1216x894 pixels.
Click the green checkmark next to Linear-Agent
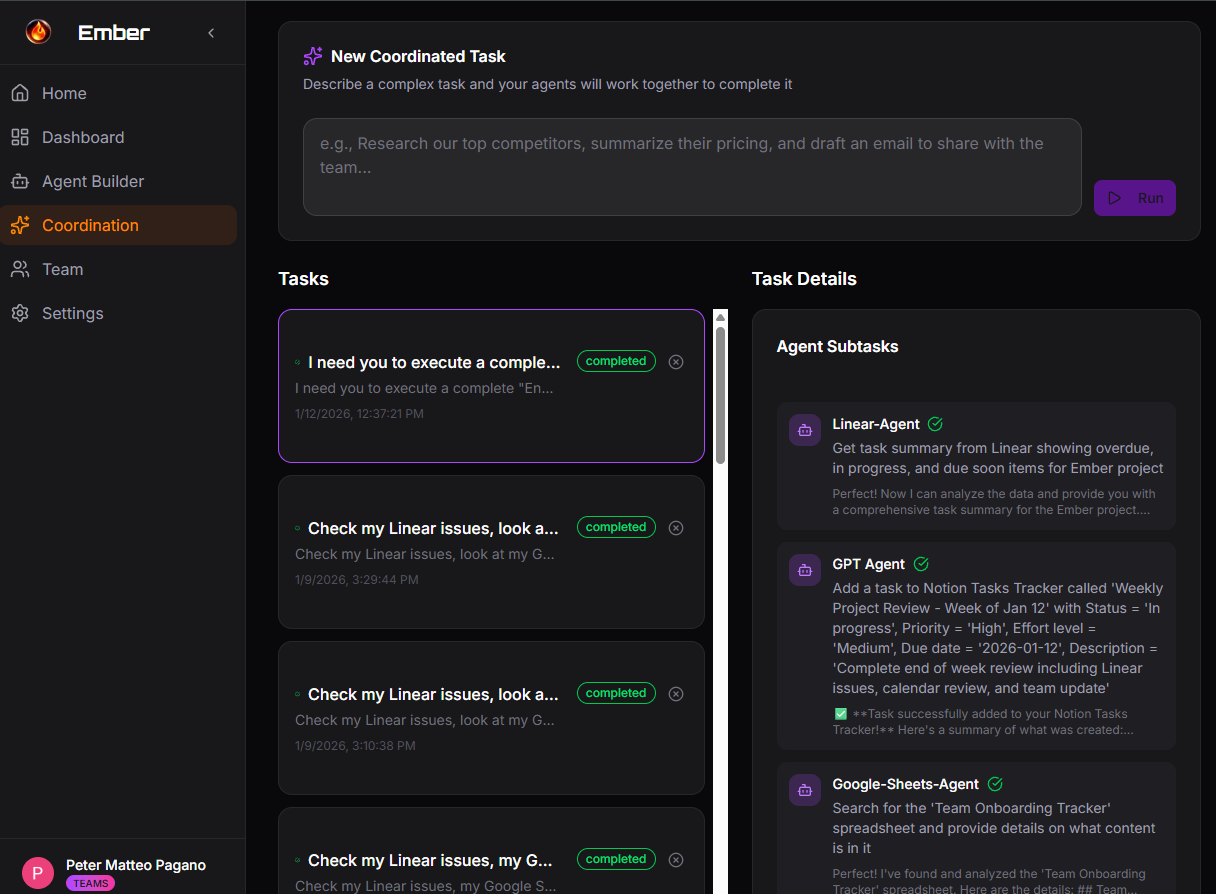click(935, 424)
